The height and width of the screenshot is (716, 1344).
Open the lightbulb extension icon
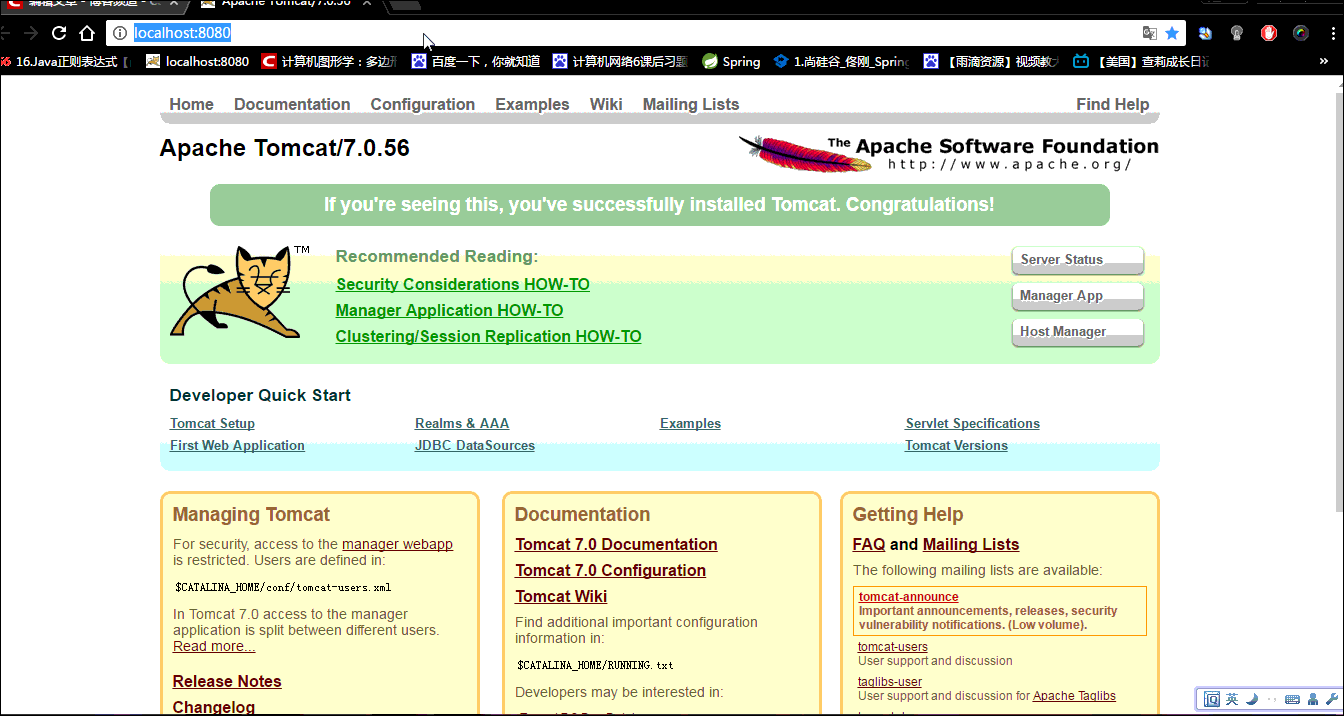tap(1237, 33)
